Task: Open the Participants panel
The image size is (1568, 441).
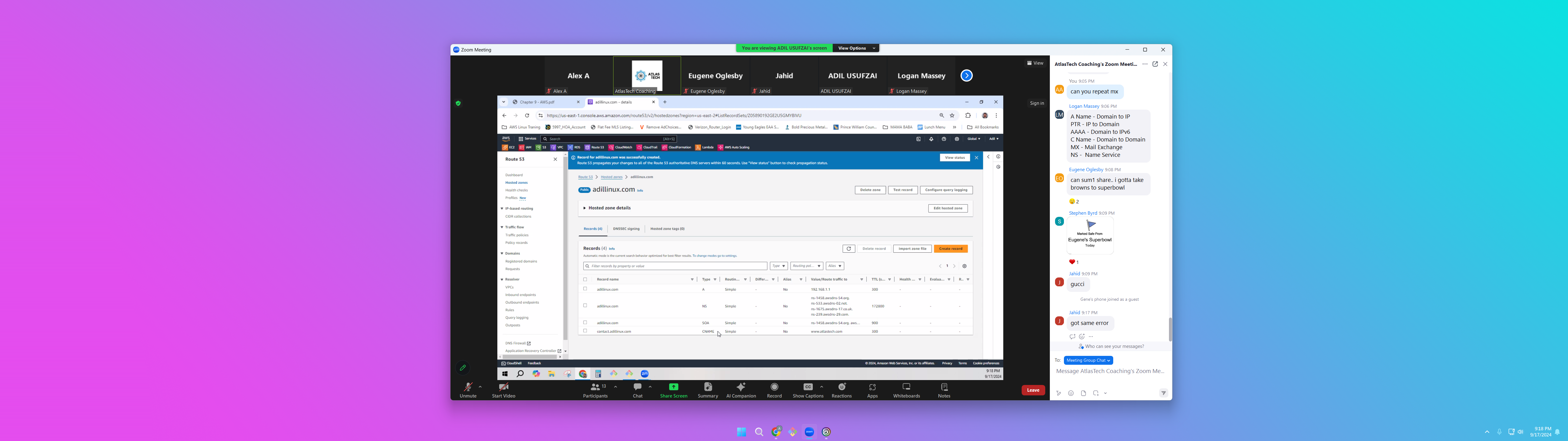Action: click(595, 387)
